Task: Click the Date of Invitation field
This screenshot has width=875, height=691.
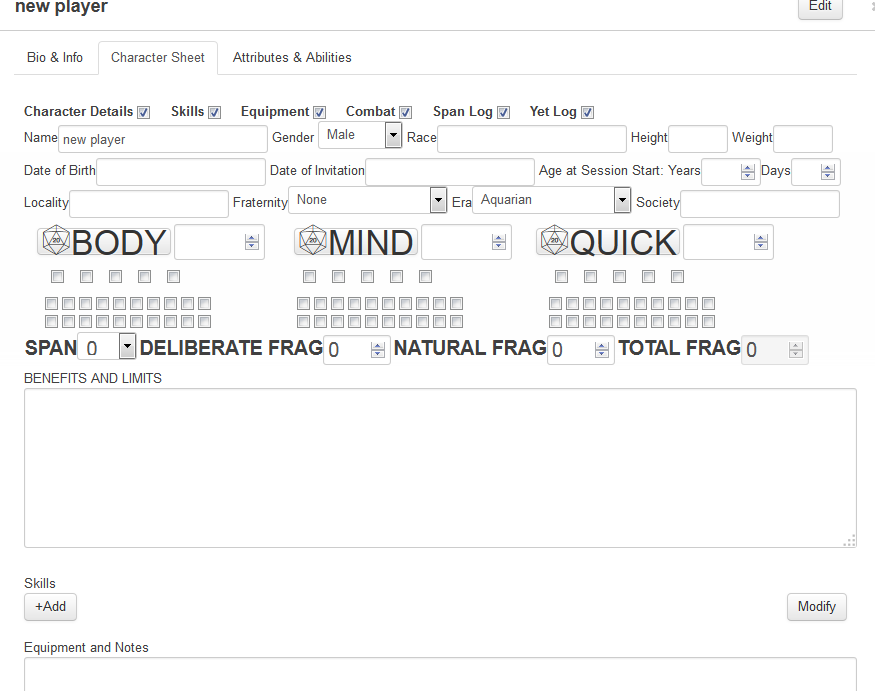Action: [x=450, y=172]
